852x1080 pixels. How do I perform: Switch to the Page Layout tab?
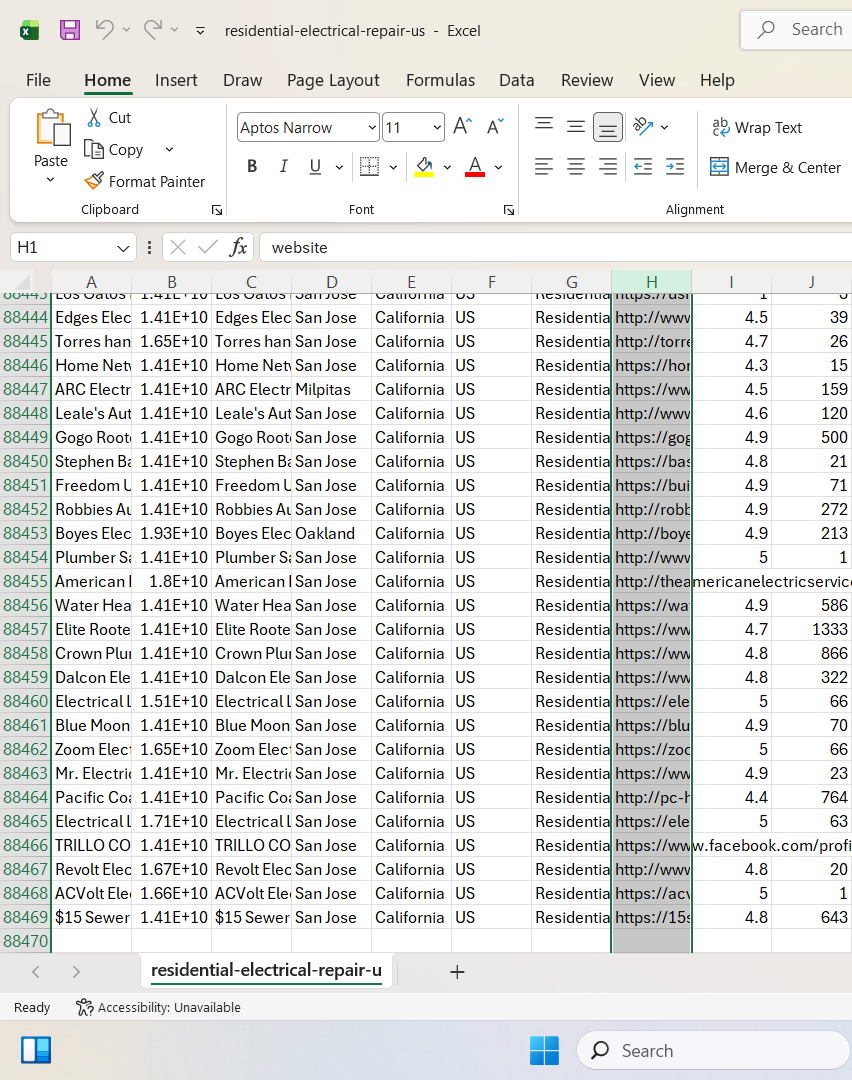tap(333, 80)
